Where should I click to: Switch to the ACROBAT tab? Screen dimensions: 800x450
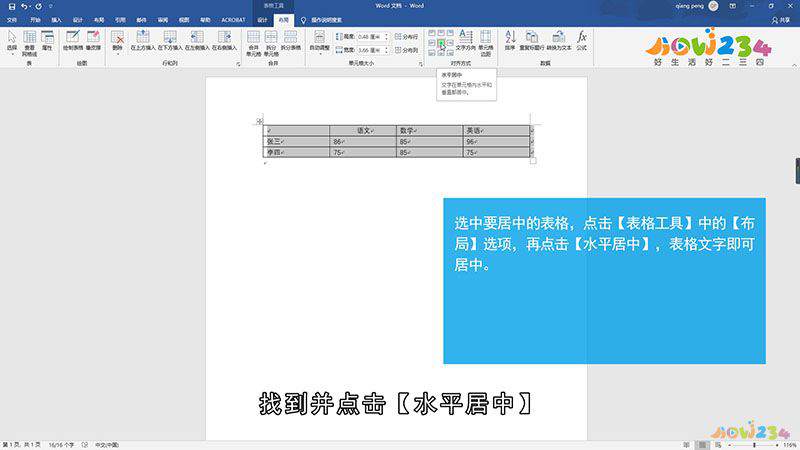pos(233,20)
